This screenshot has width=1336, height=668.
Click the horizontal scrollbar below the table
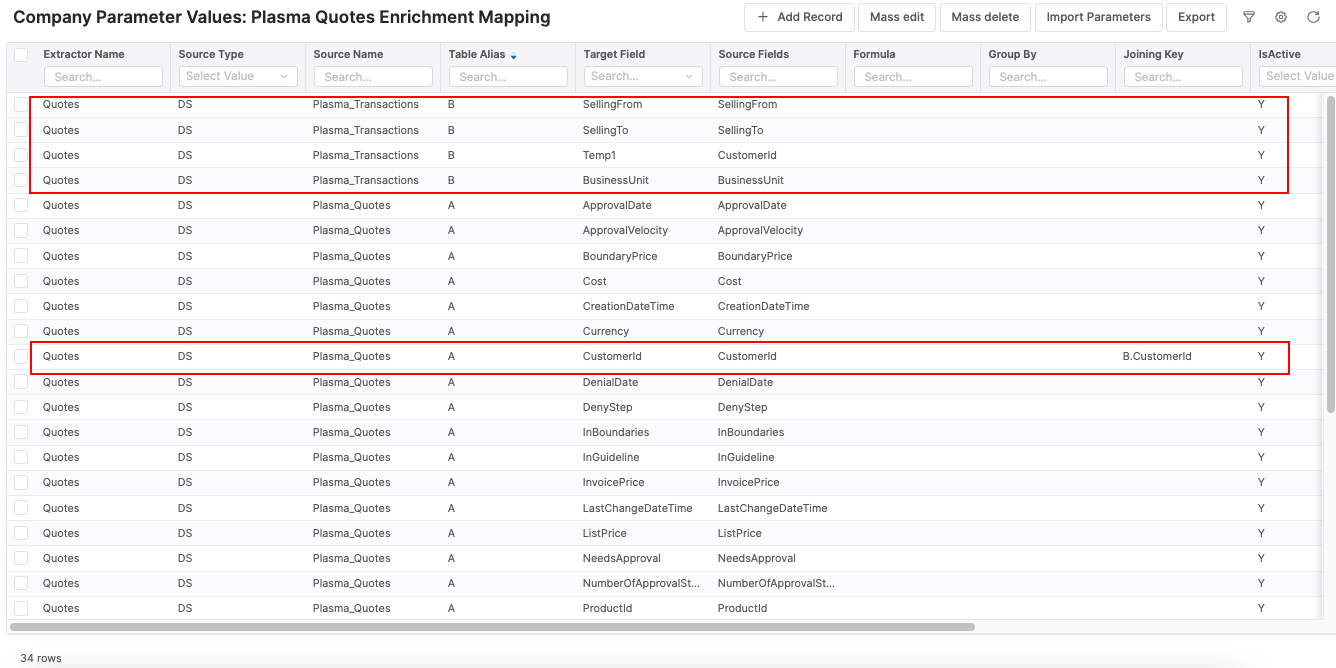tap(490, 626)
